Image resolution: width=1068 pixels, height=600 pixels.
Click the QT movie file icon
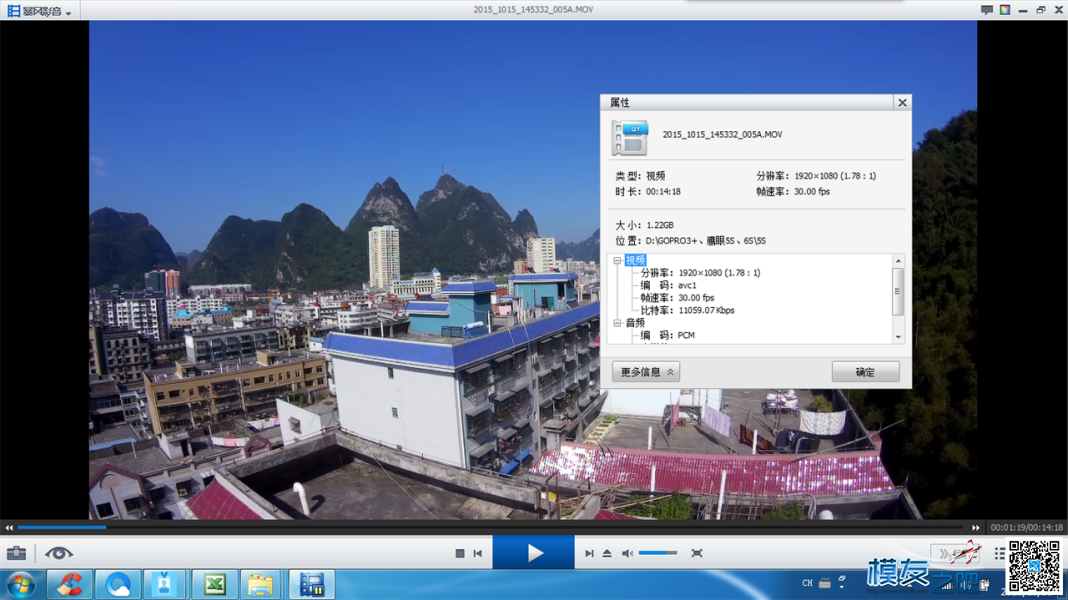pyautogui.click(x=629, y=138)
